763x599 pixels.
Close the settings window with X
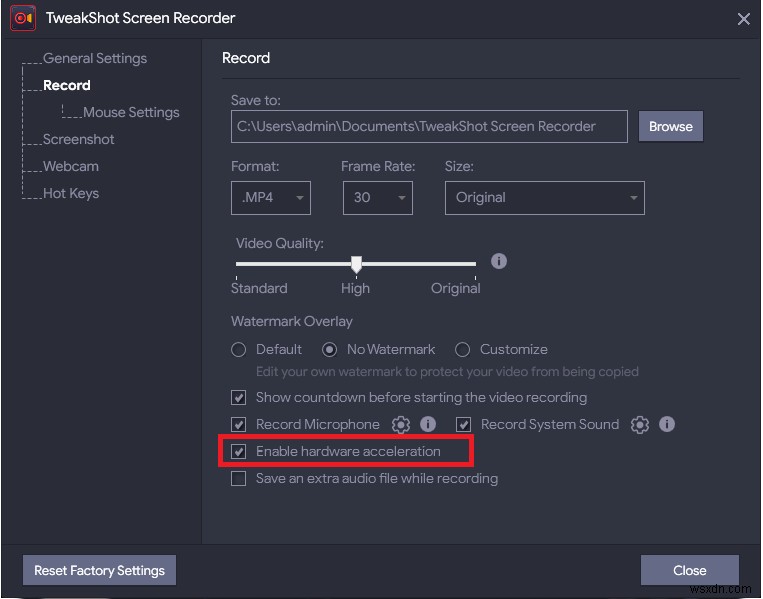pos(744,19)
